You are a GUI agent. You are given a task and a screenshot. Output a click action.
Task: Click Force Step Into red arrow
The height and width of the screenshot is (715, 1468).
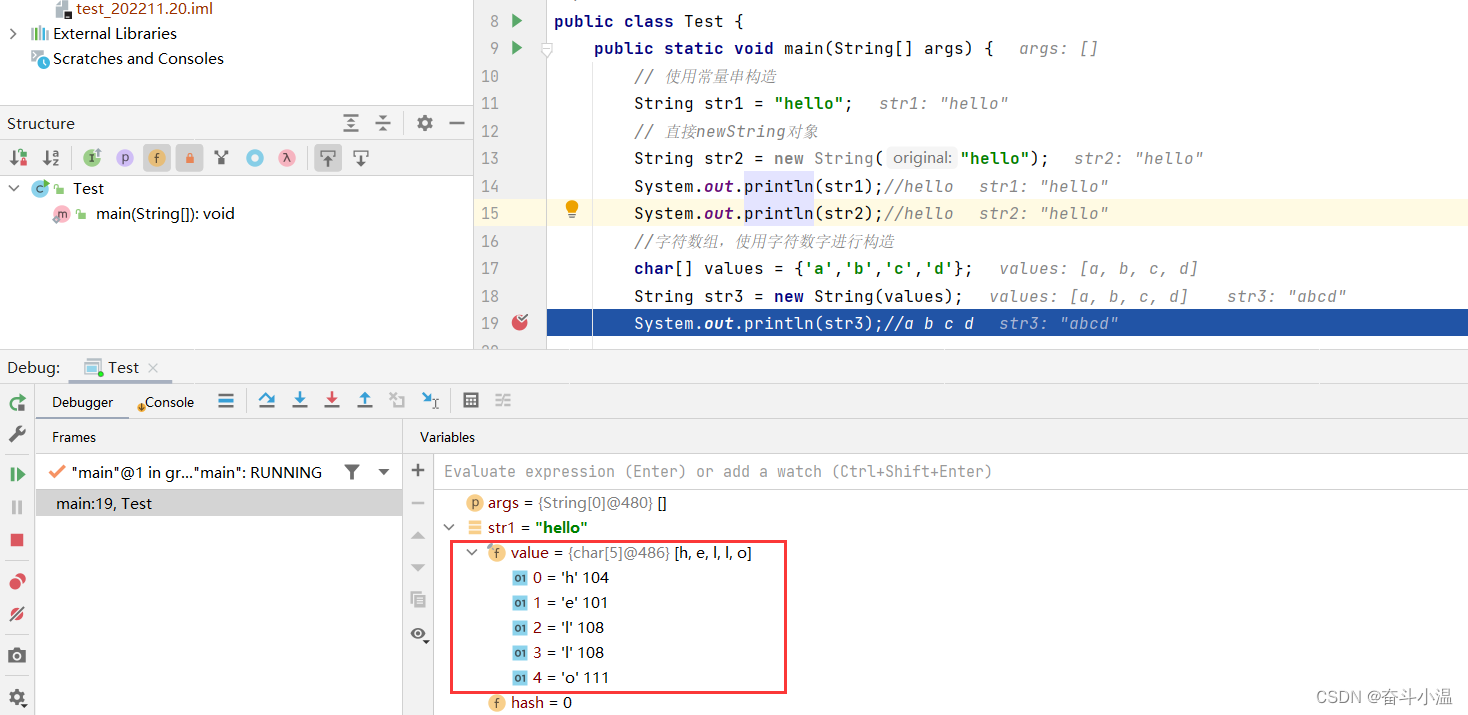pos(332,400)
